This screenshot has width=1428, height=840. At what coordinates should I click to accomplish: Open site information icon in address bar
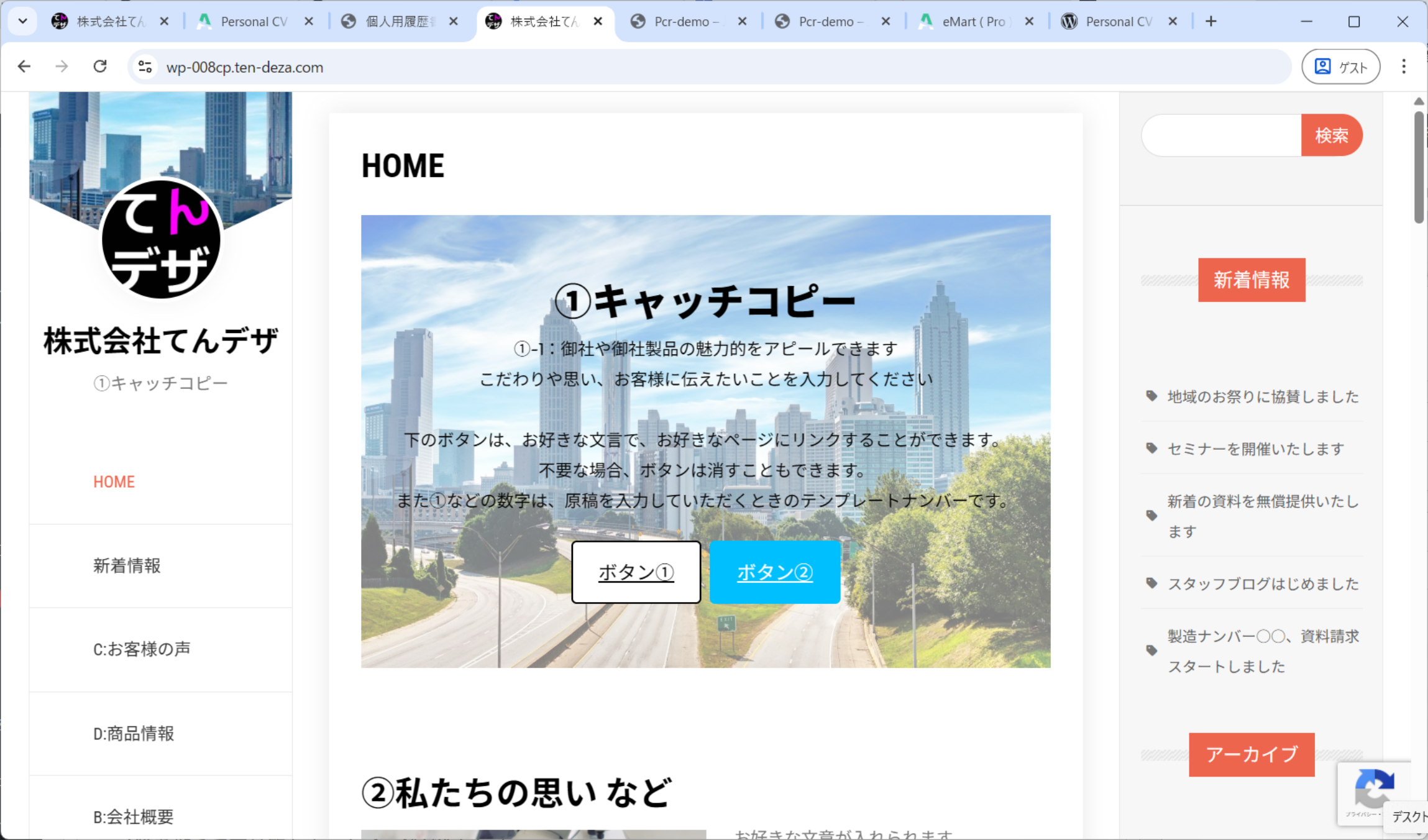[x=145, y=66]
